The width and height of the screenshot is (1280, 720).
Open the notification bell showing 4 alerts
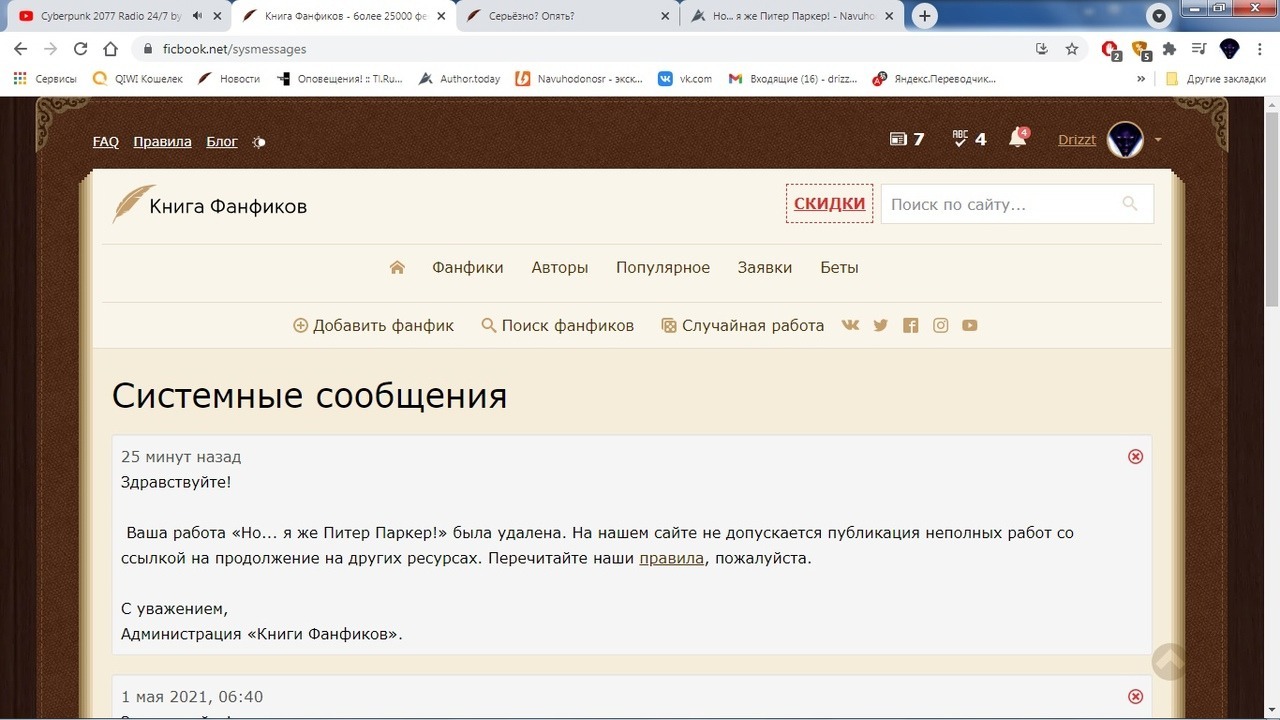pyautogui.click(x=1016, y=139)
